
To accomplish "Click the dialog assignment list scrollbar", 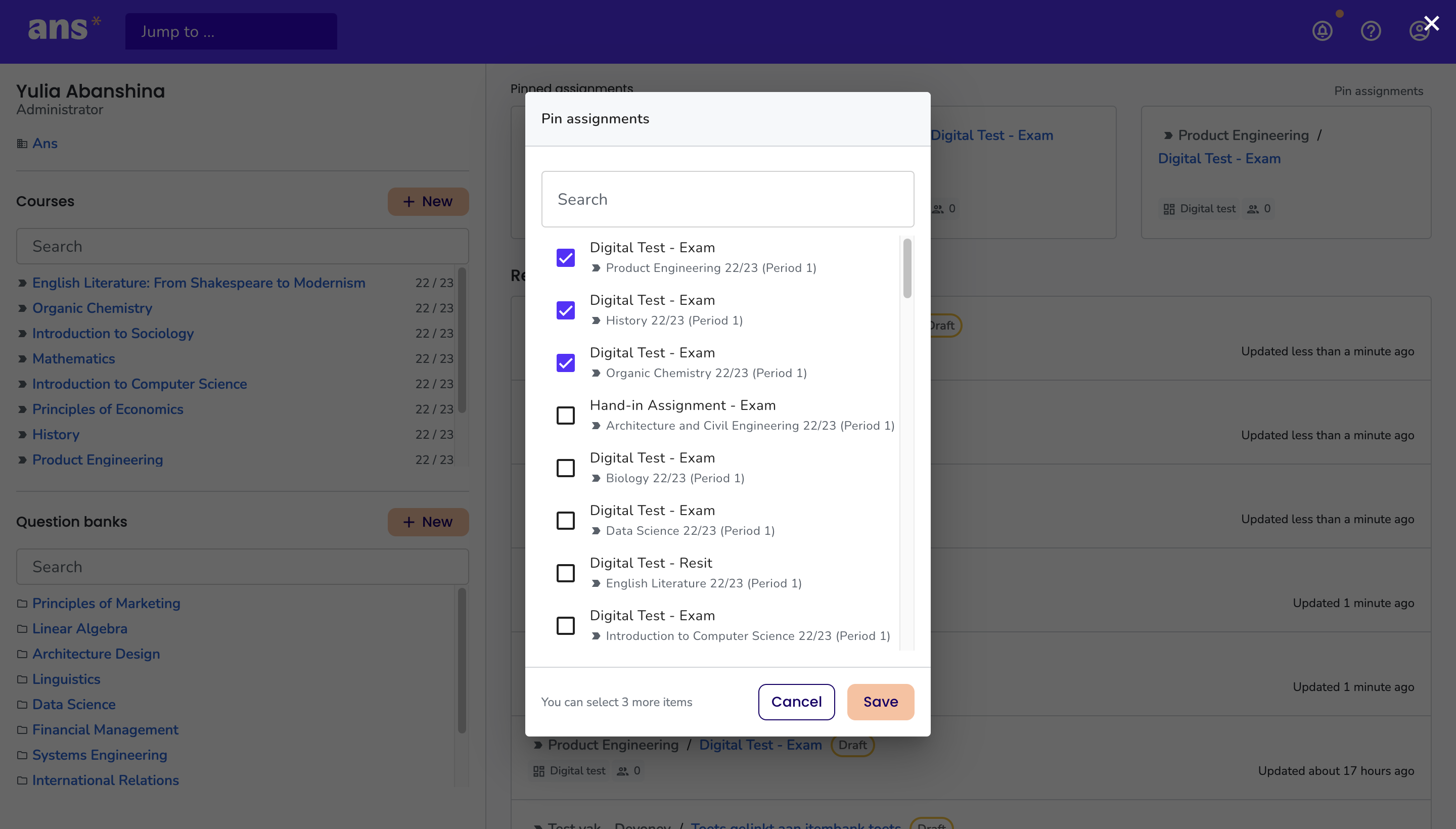I will point(907,268).
